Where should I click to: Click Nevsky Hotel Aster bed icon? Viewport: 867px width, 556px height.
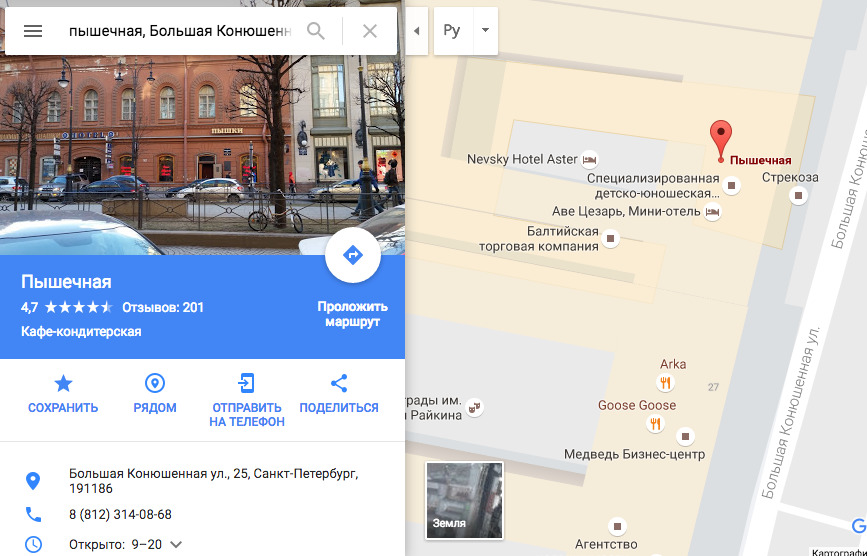pos(589,160)
